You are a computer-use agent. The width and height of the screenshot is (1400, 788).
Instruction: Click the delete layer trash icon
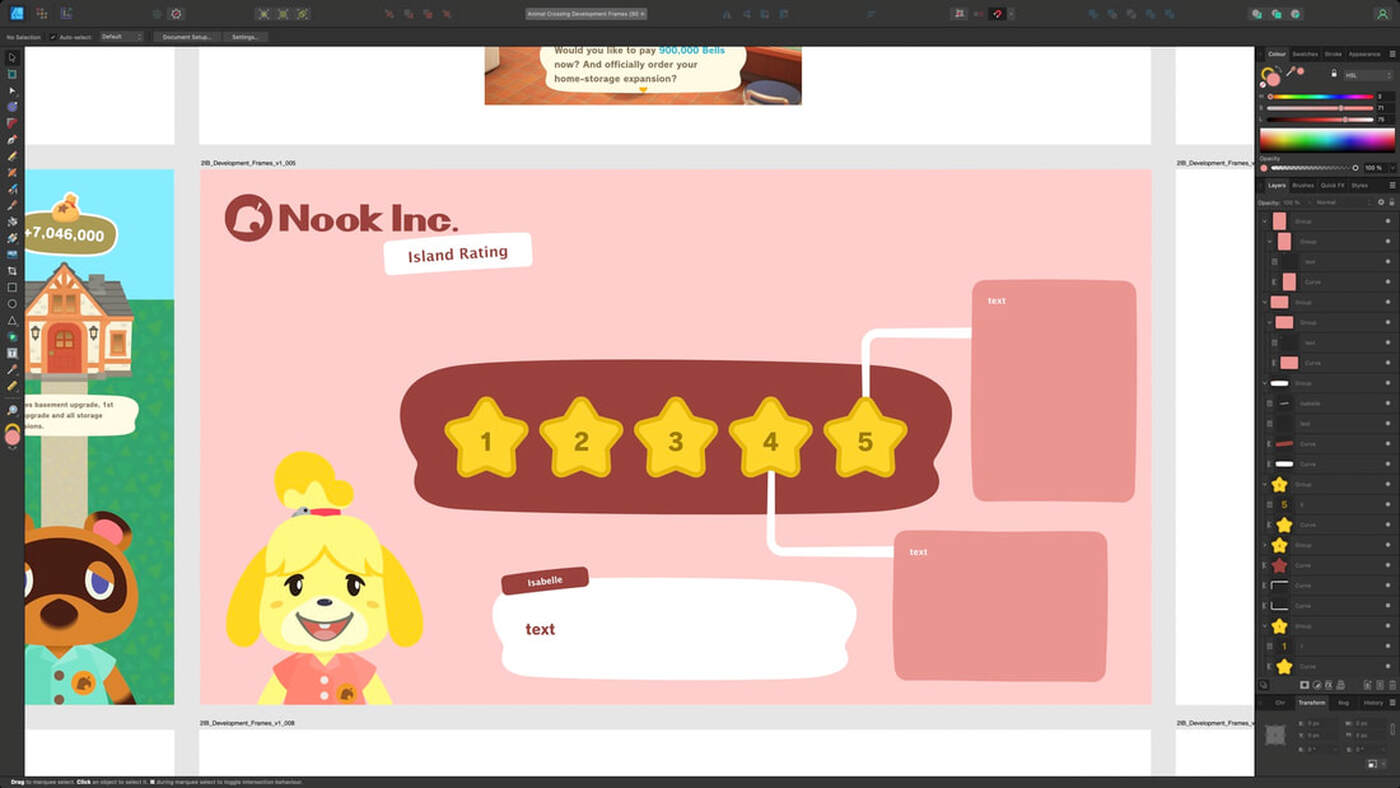coord(1393,685)
